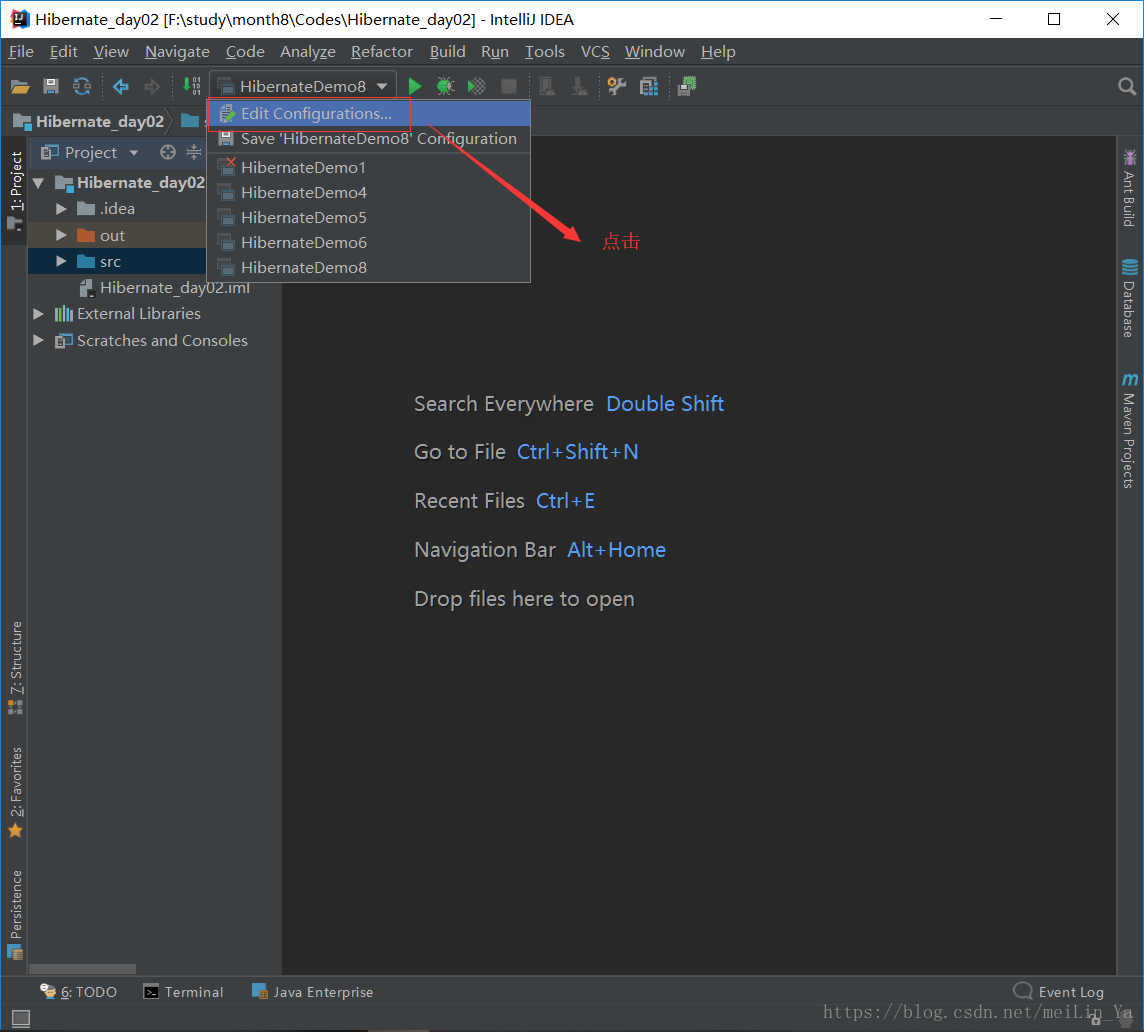Select HibernateDemo5 configuration
The image size is (1144, 1032).
click(x=369, y=217)
